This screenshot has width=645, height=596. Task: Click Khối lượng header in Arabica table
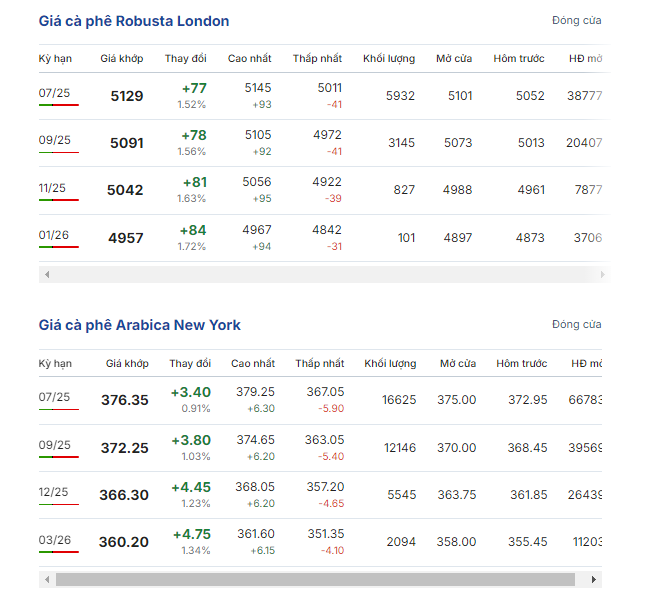point(390,364)
